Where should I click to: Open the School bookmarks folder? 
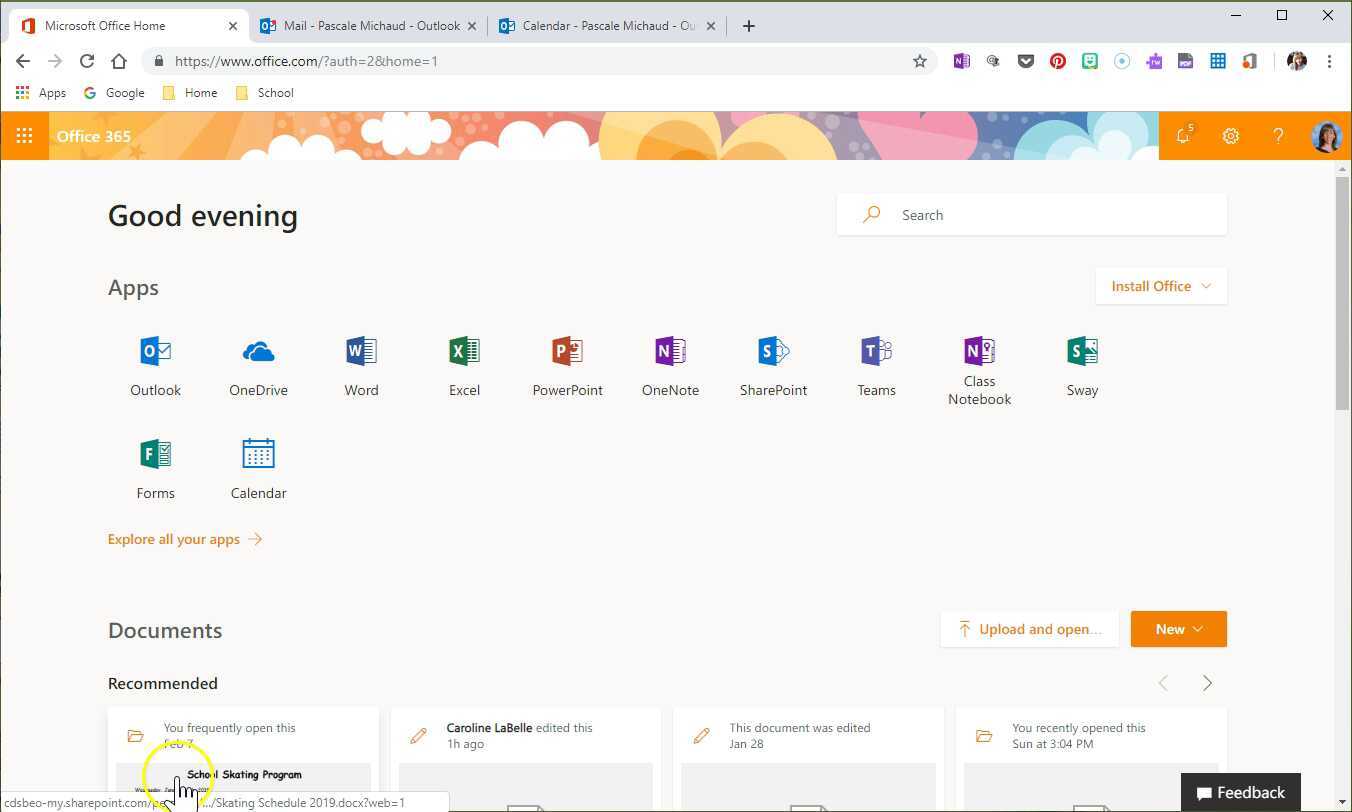pyautogui.click(x=264, y=93)
